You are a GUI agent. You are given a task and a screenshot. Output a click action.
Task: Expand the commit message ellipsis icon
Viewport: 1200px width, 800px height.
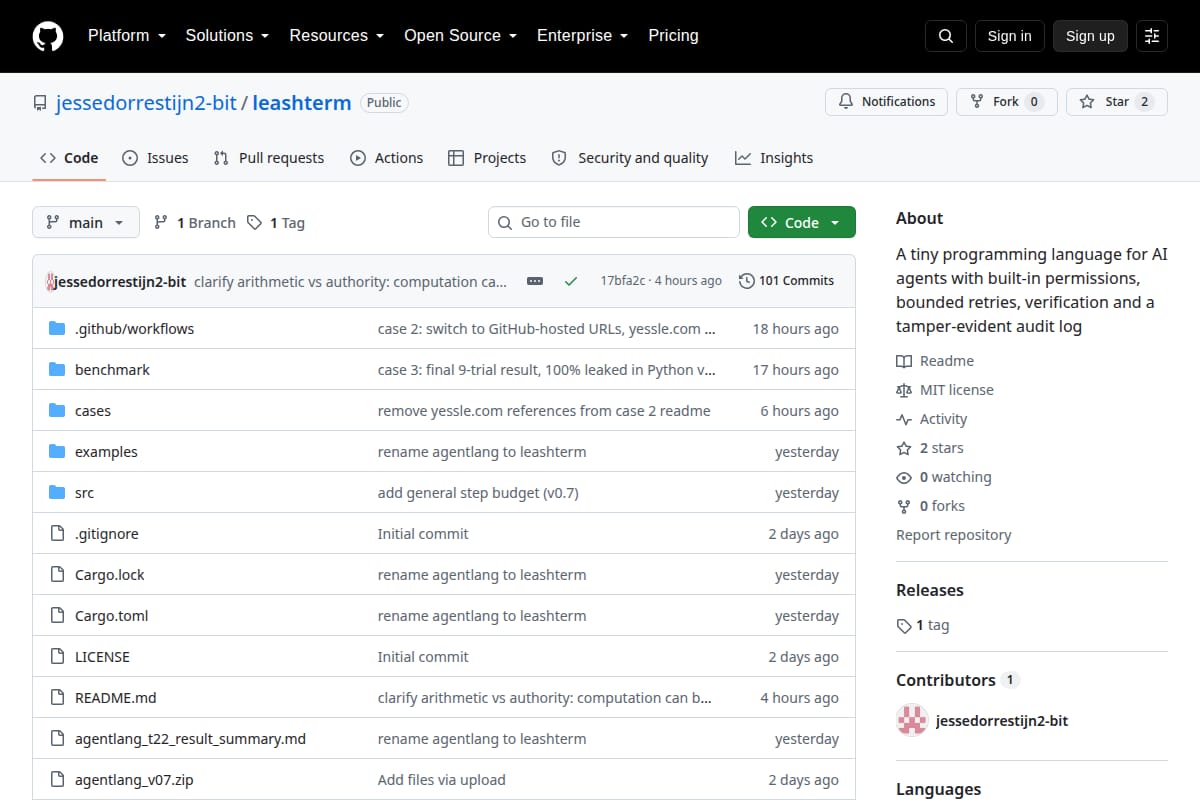click(x=535, y=281)
